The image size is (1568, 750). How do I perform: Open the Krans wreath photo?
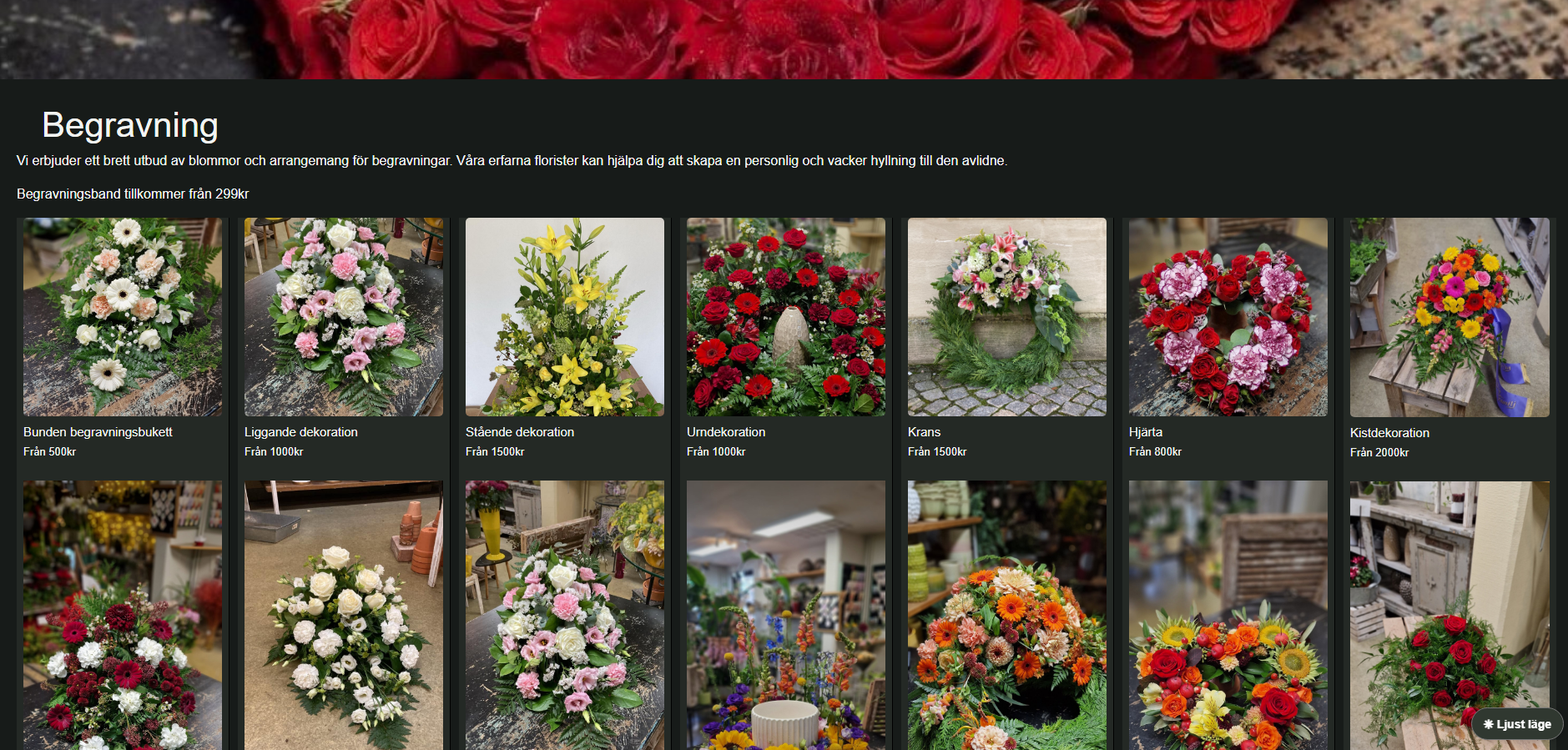(1007, 317)
